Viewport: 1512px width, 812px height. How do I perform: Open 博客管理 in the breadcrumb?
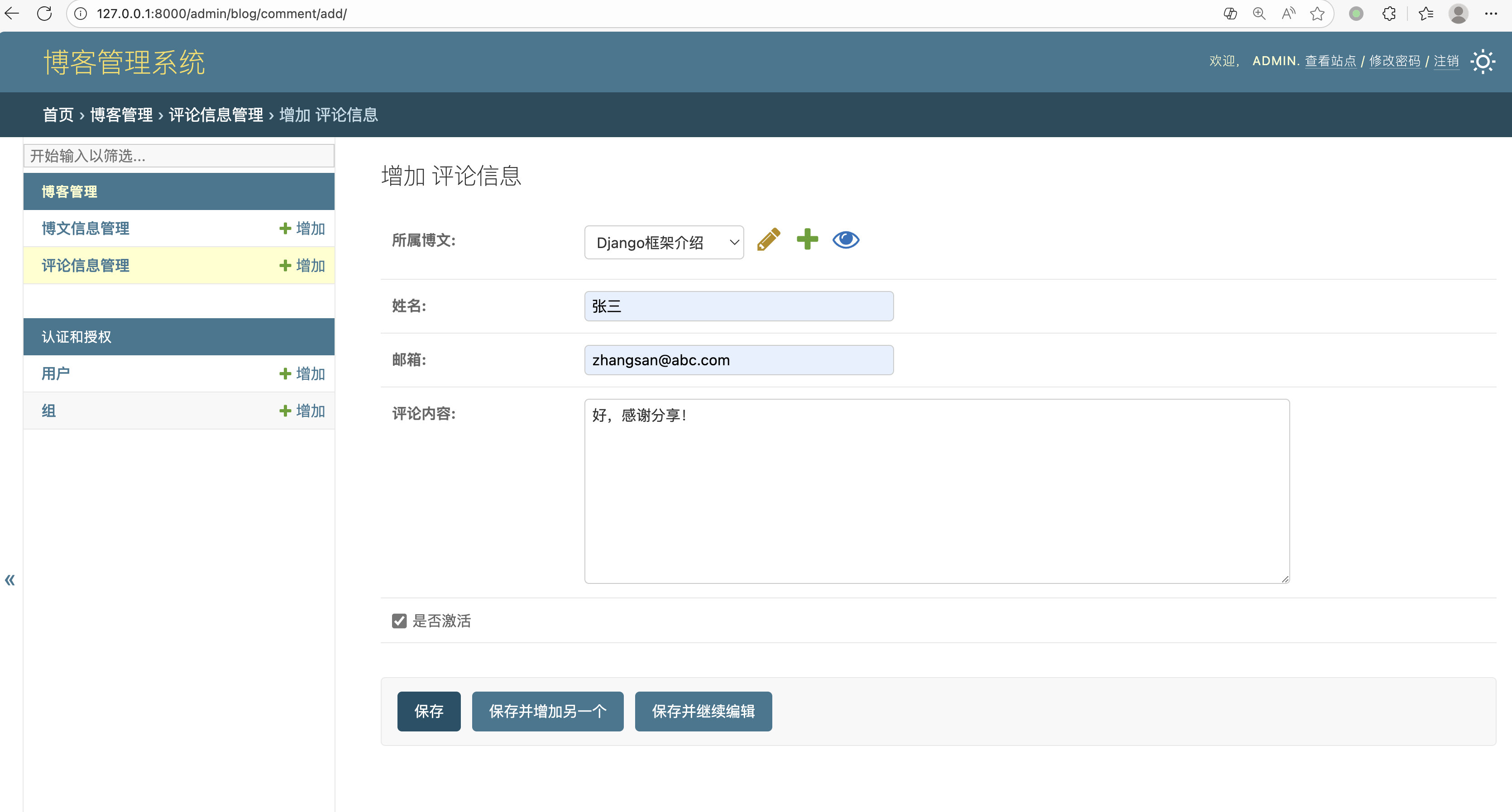click(x=121, y=115)
